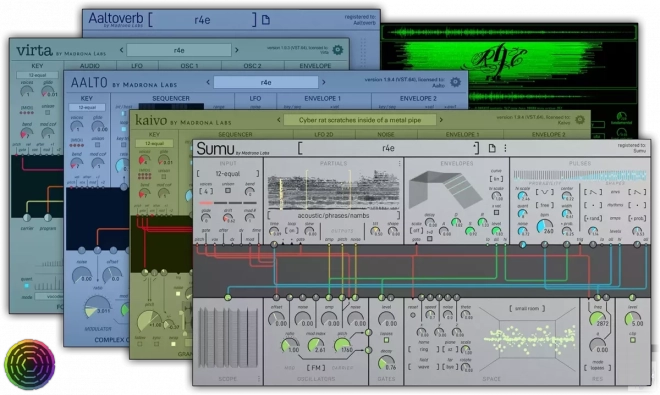Select the AUDIO tab in Virta
The image size is (660, 395).
[x=90, y=66]
